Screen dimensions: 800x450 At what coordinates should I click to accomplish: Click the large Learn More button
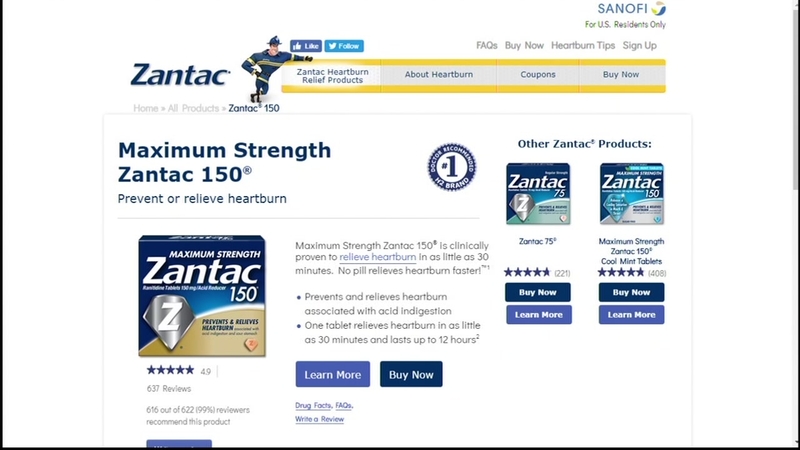[x=333, y=374]
